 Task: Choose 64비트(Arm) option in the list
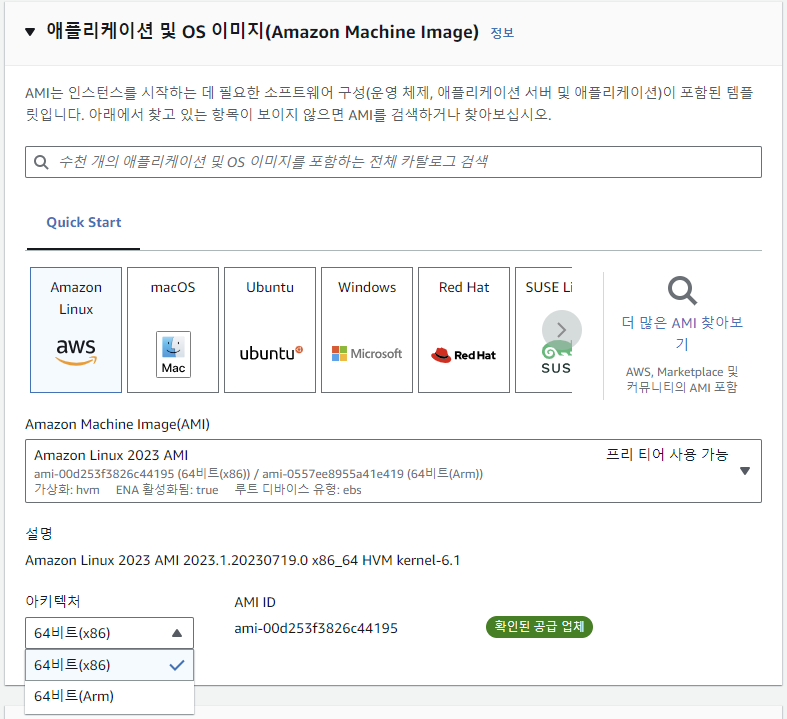[x=109, y=696]
